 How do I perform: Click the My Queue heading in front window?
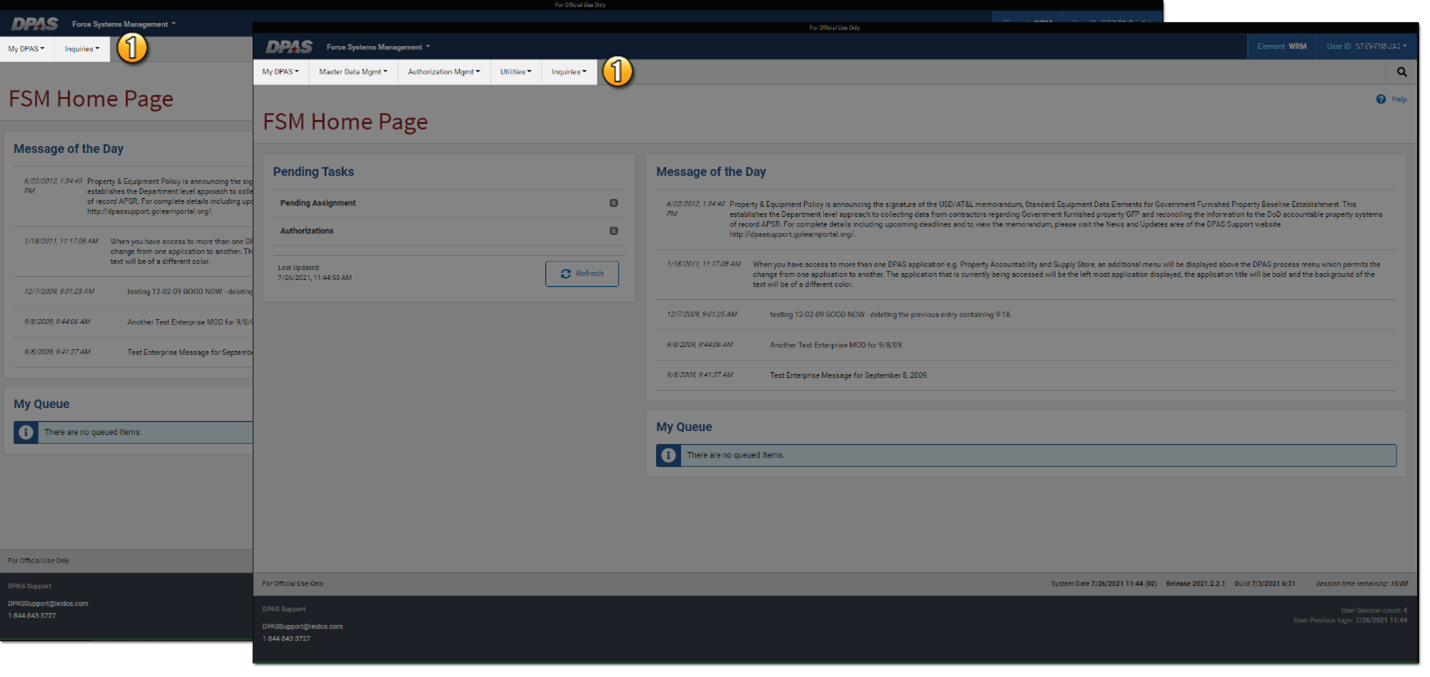pos(684,427)
